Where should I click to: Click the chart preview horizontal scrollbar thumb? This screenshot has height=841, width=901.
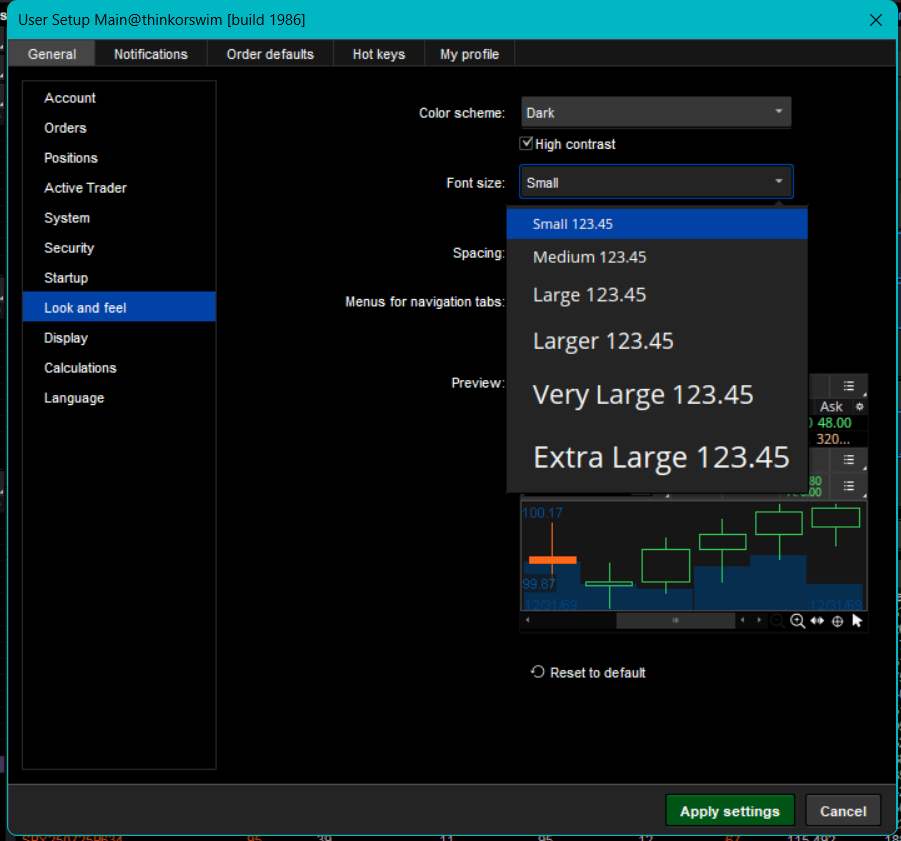pos(675,621)
